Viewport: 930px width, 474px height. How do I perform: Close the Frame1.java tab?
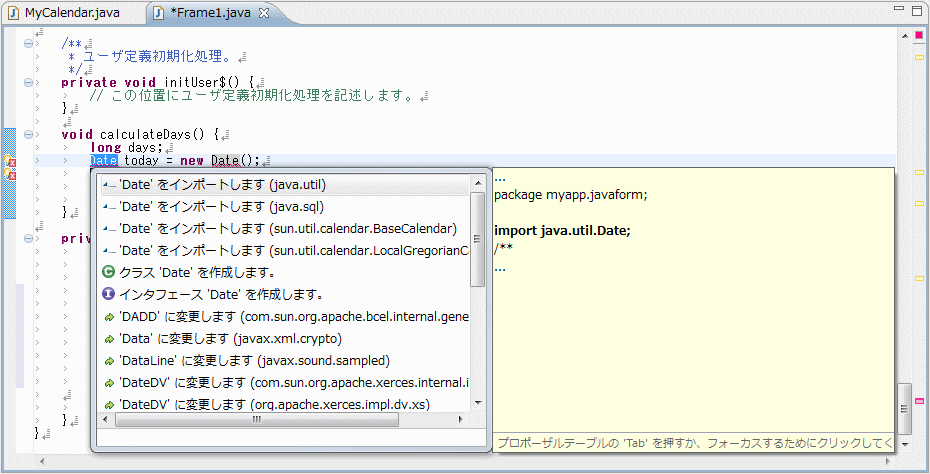click(265, 13)
